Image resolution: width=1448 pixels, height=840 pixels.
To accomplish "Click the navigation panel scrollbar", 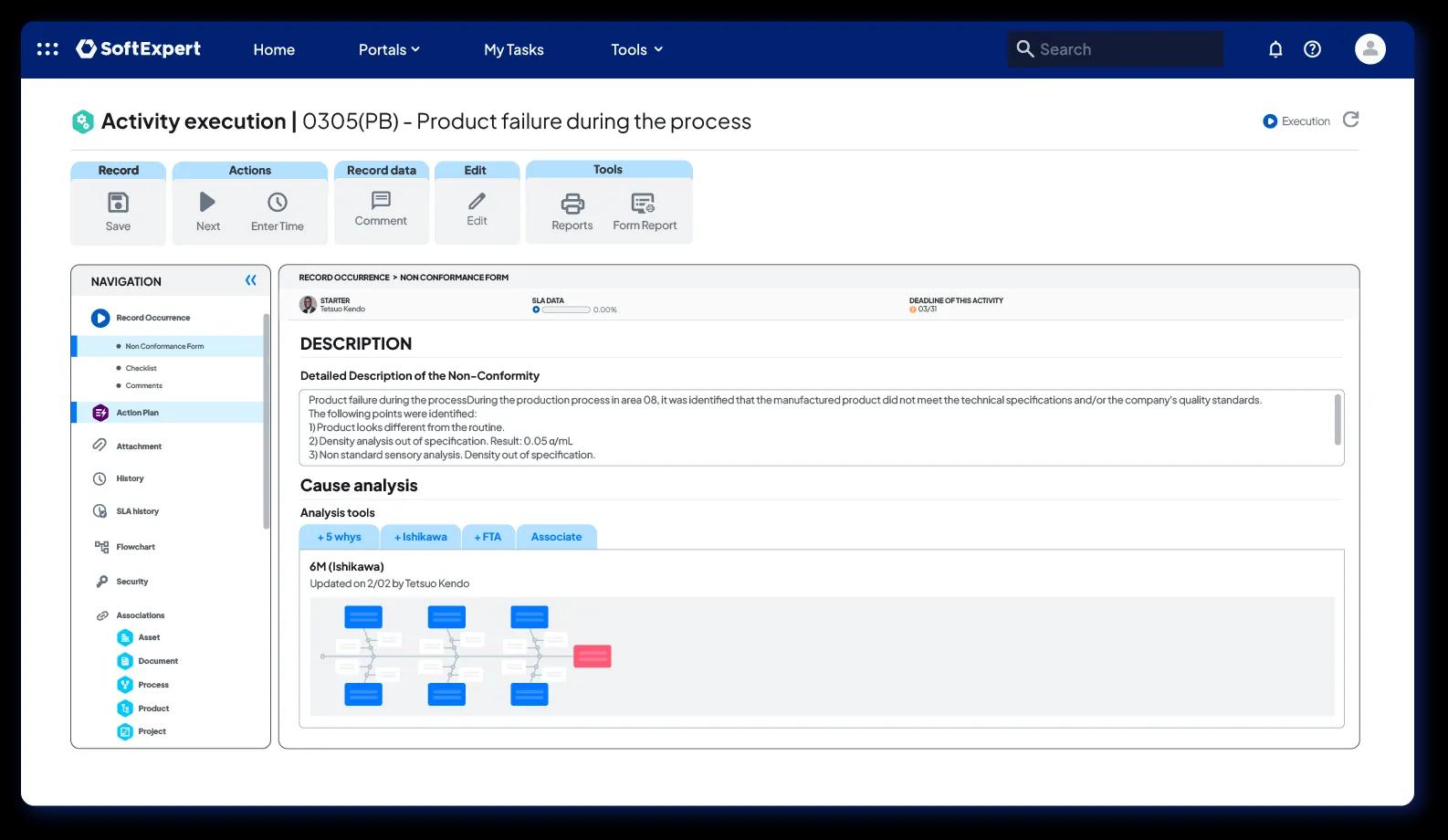I will [x=266, y=421].
